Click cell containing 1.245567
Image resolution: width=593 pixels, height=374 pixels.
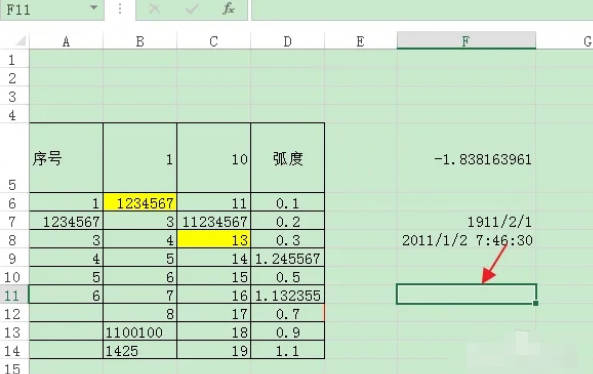click(x=287, y=258)
